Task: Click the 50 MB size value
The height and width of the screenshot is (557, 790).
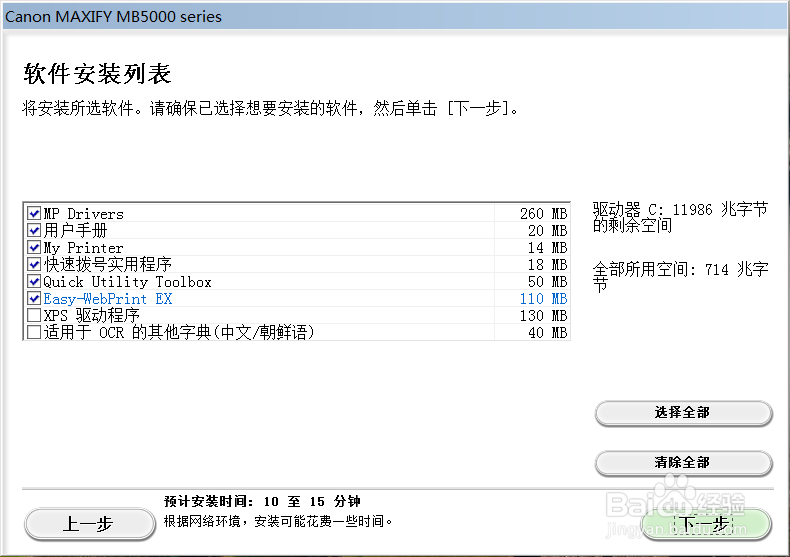Action: click(x=548, y=282)
